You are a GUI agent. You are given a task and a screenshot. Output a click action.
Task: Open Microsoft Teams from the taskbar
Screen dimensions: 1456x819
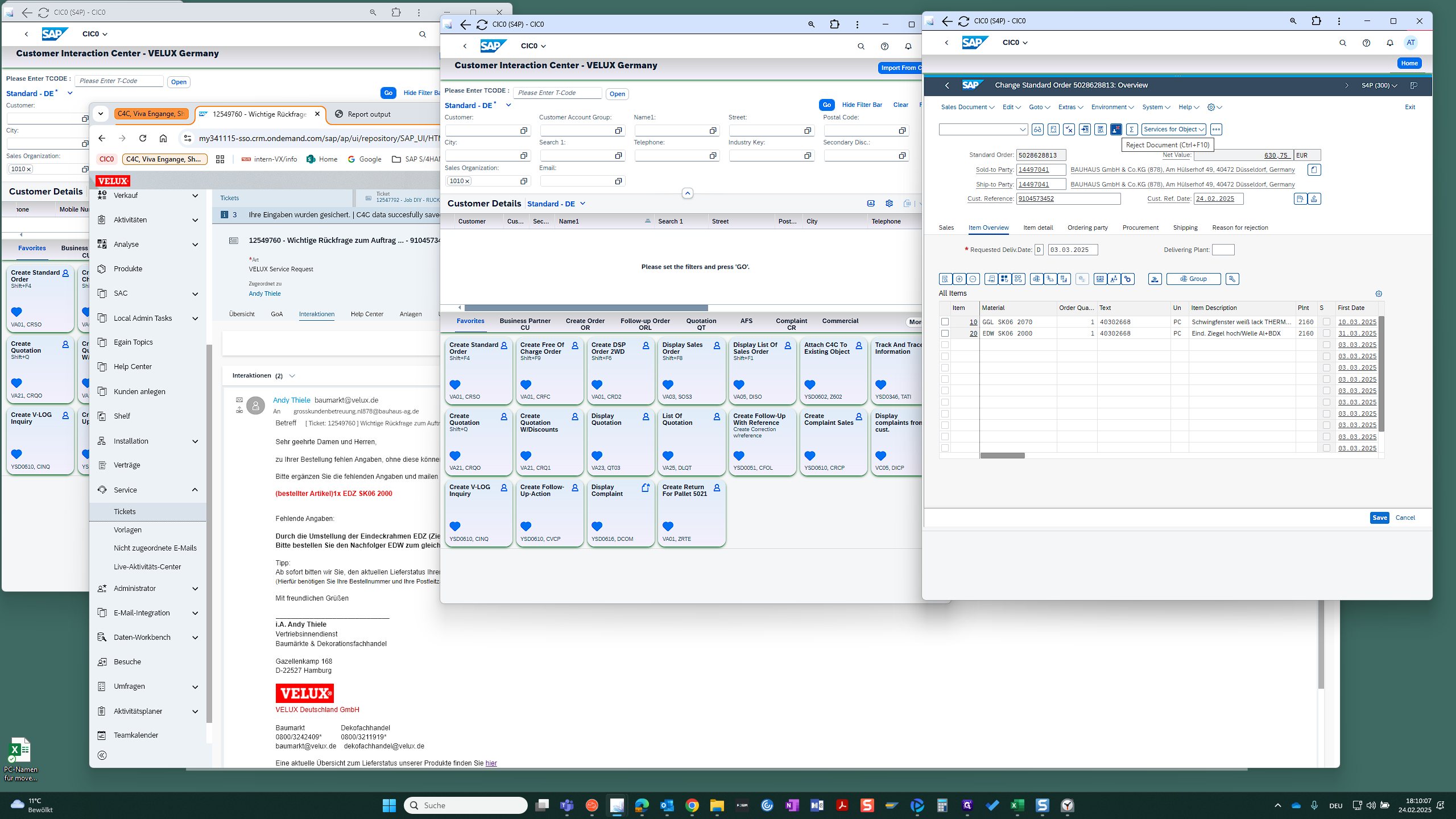click(x=566, y=805)
